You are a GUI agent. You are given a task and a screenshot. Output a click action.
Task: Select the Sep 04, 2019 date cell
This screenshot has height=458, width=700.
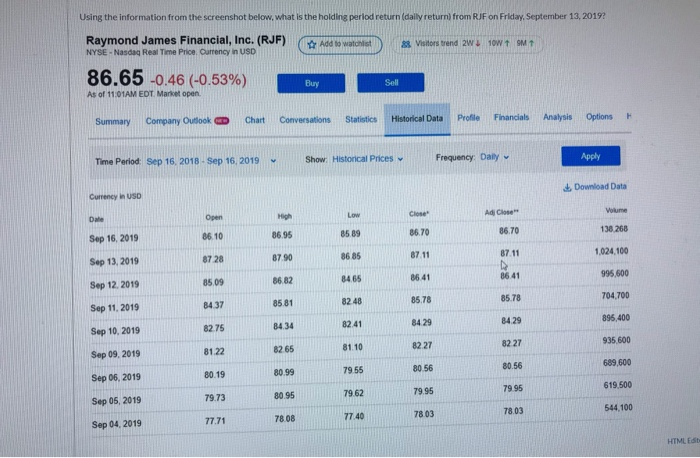tap(117, 424)
